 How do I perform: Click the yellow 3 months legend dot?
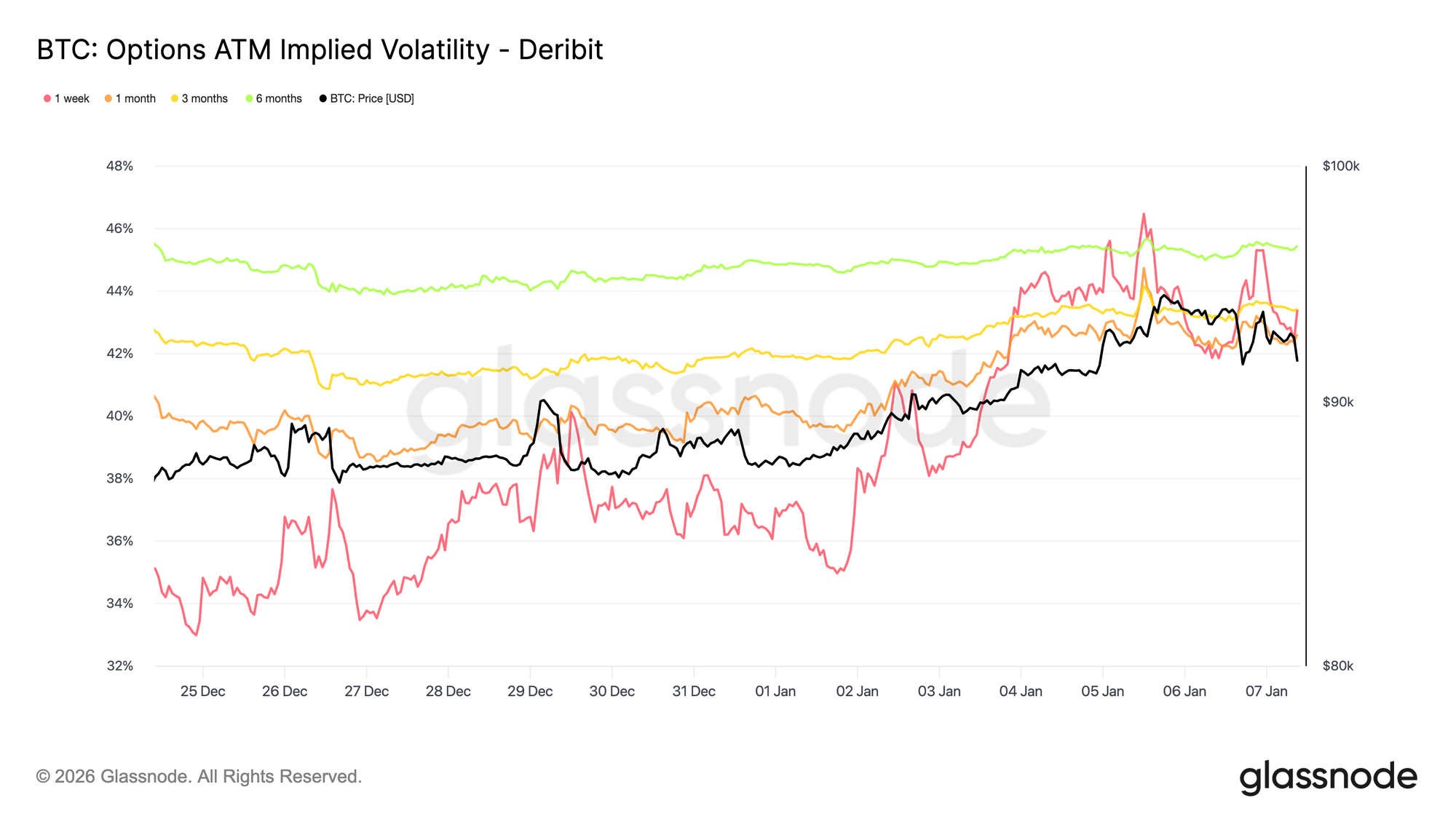tap(175, 99)
